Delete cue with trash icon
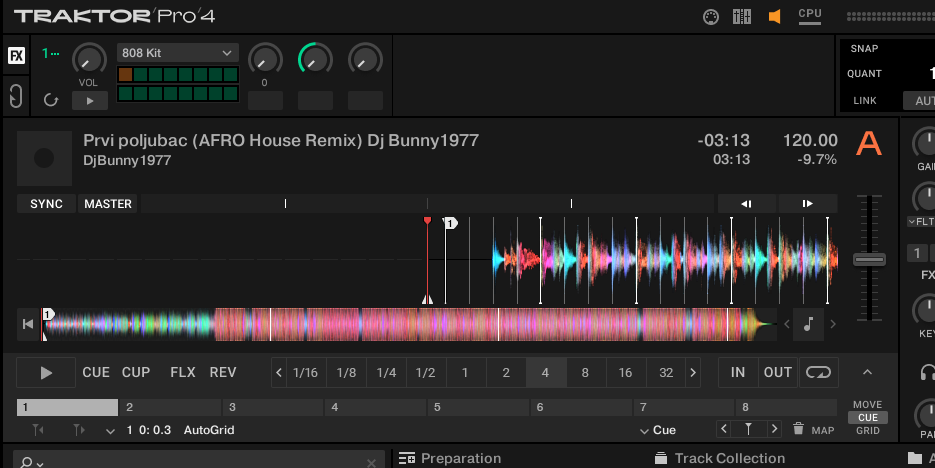935x468 pixels. pyautogui.click(x=798, y=429)
